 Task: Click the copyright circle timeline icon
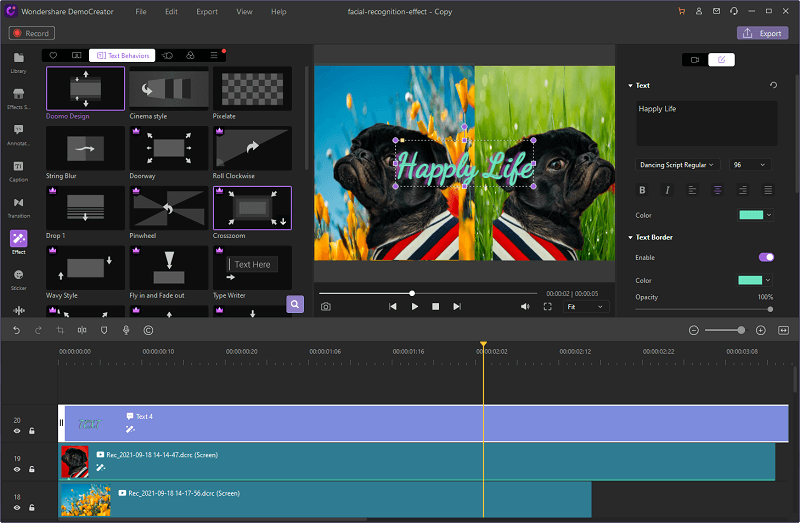(x=148, y=330)
